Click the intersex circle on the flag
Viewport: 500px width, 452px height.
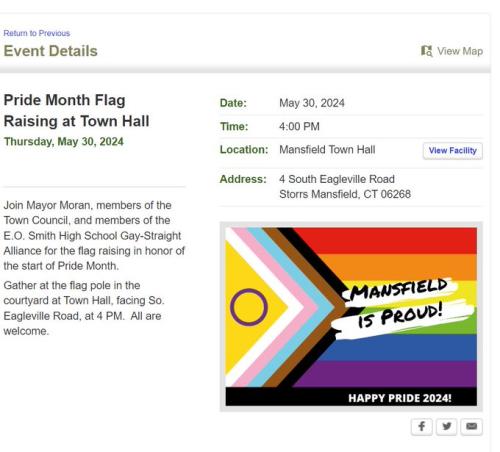[249, 307]
